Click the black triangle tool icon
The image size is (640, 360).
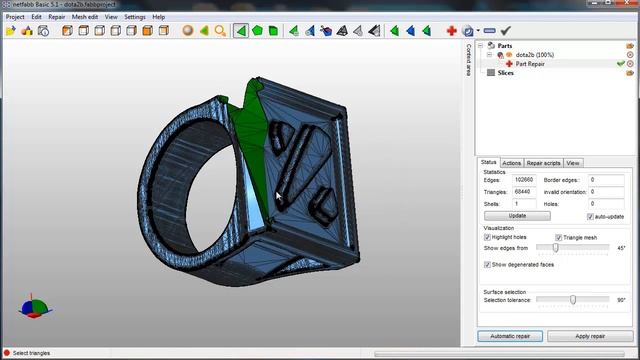coord(374,31)
